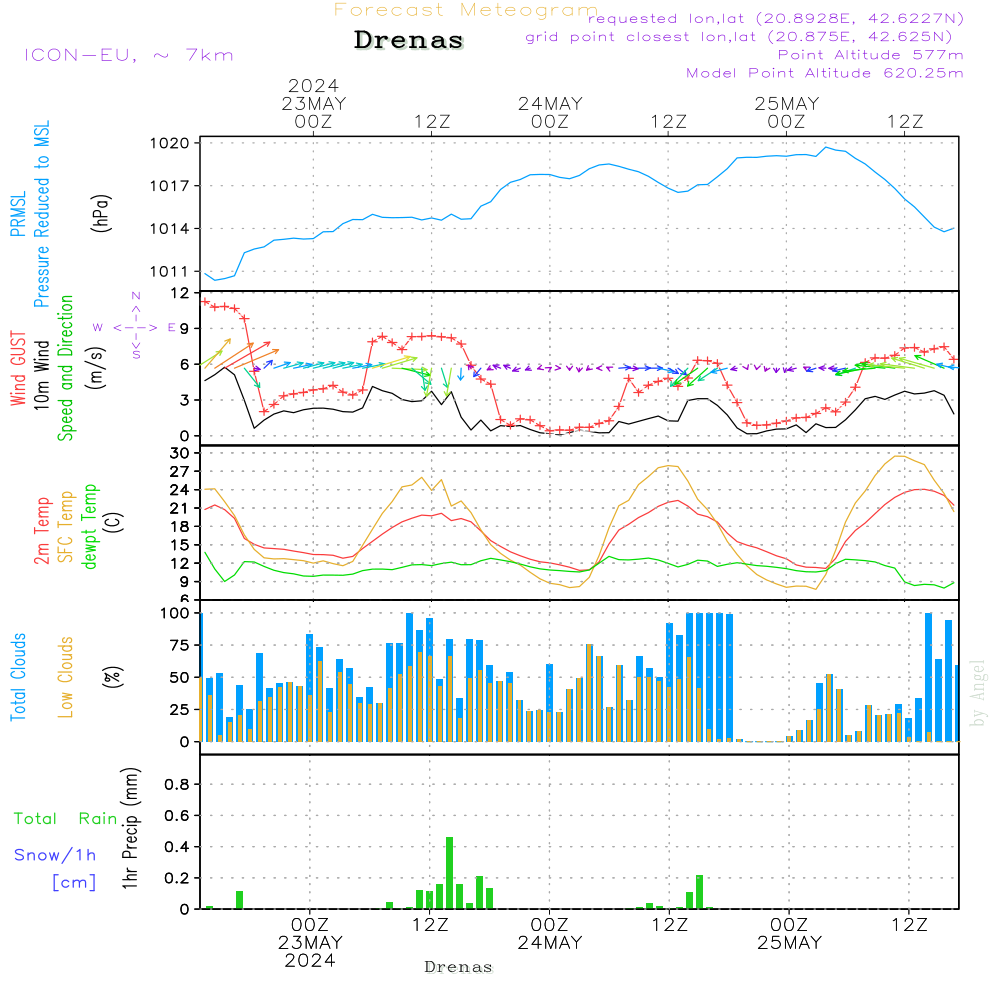
Task: Click the 0.2 mm rain bar on 24 May
Action: (x=699, y=892)
